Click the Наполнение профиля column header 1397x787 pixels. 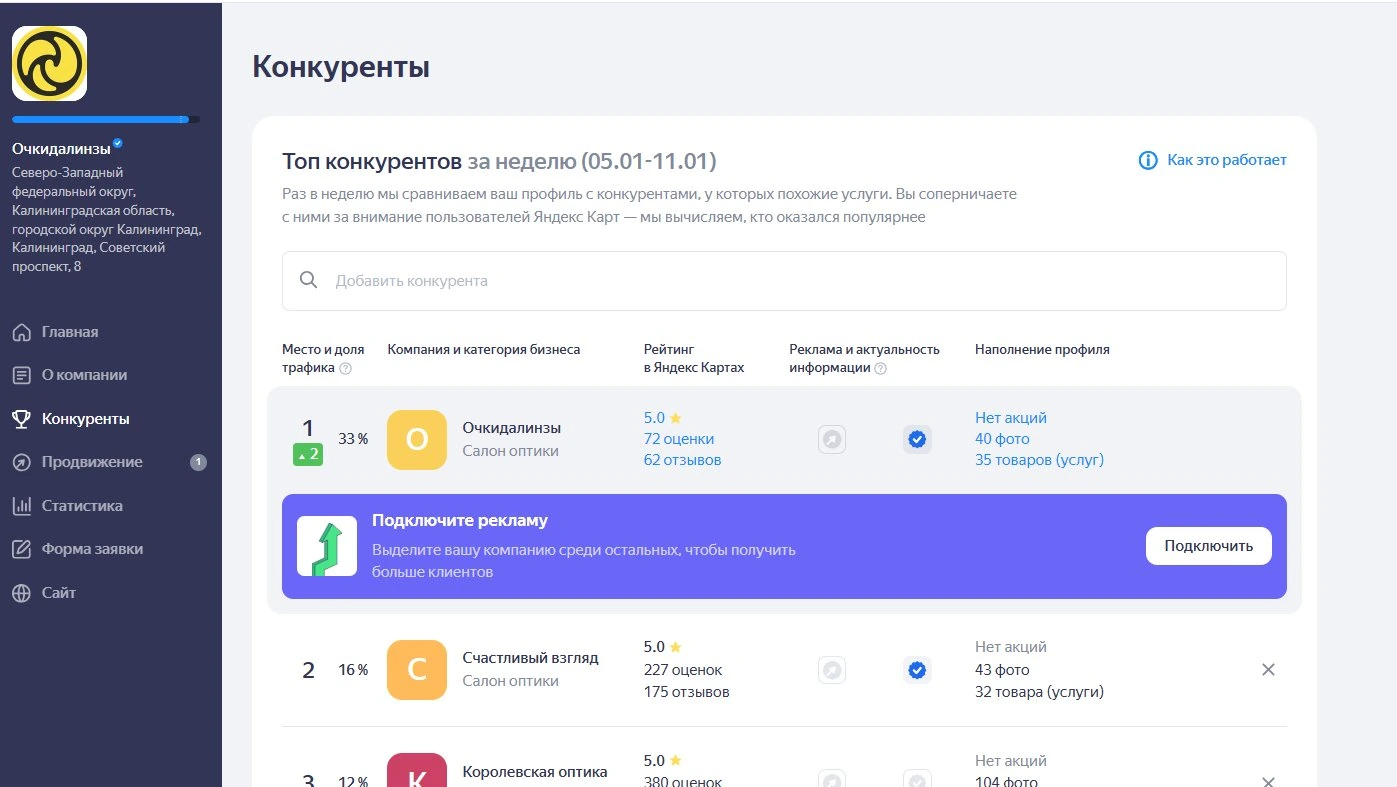(1042, 350)
